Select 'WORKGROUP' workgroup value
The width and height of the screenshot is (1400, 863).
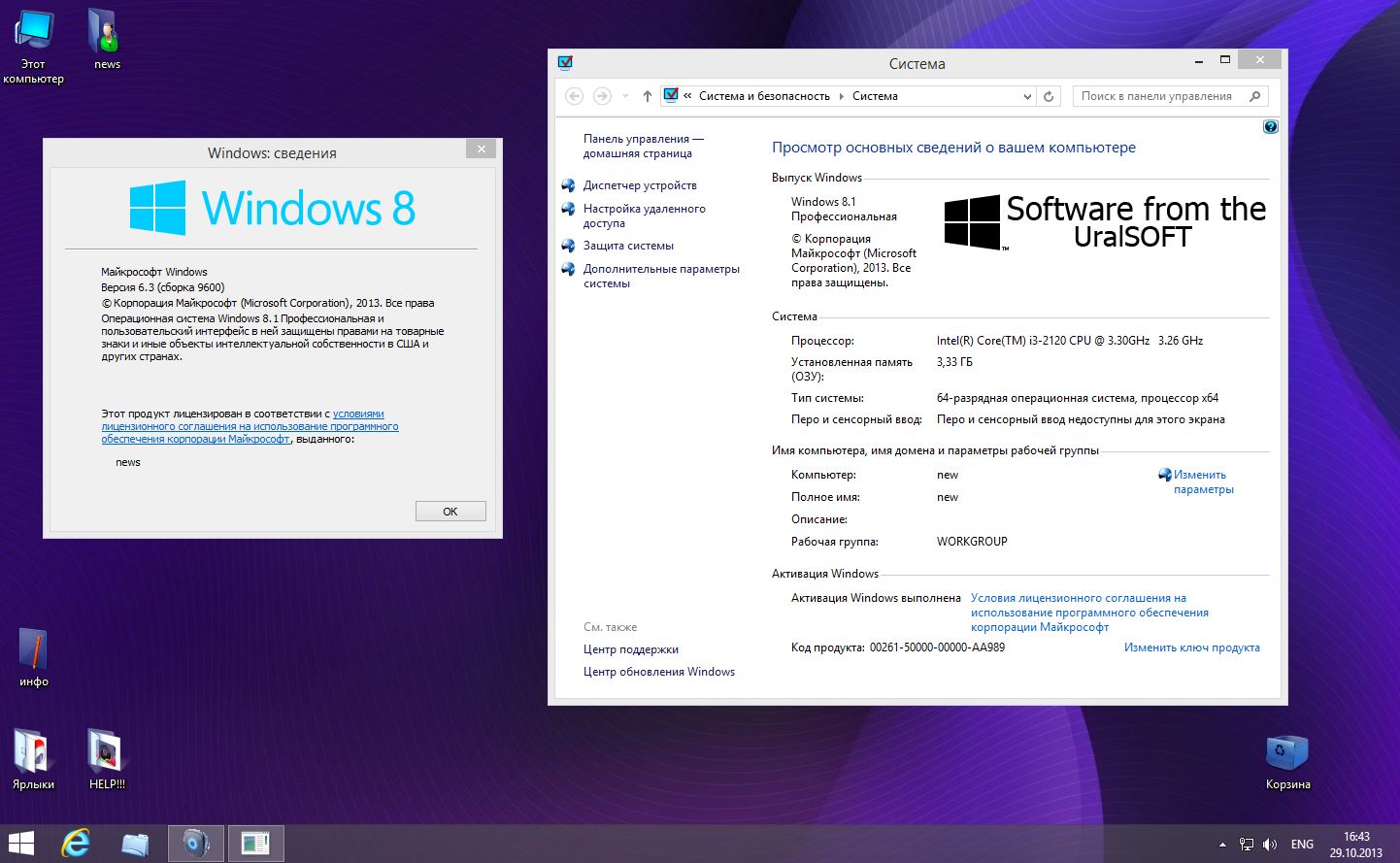pos(972,542)
